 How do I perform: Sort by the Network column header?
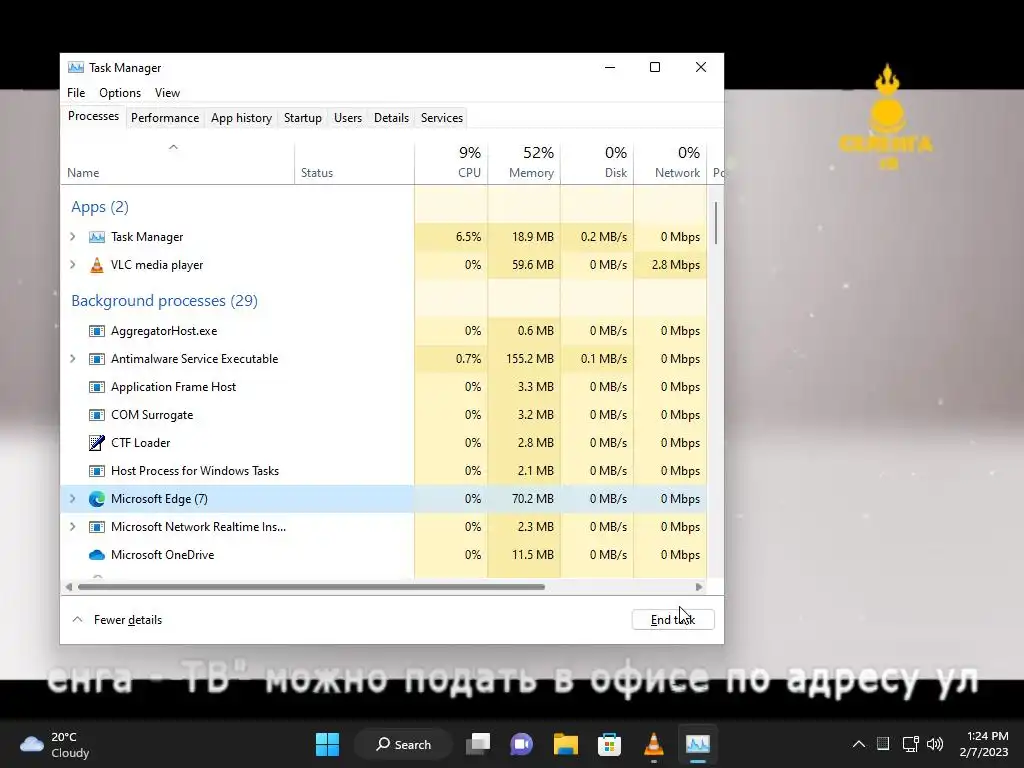click(x=670, y=163)
